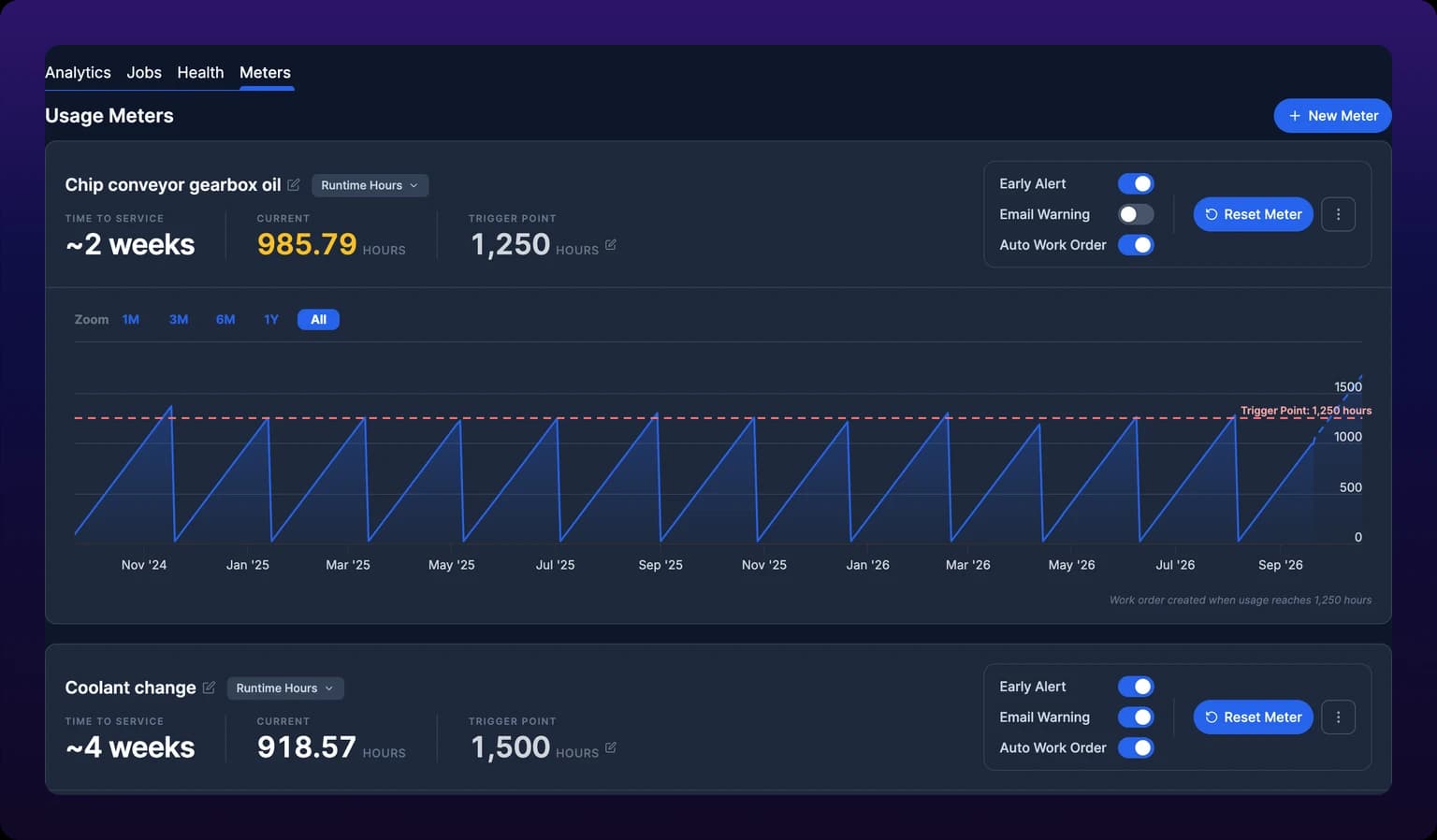The height and width of the screenshot is (840, 1437).
Task: Edit the Chip conveyor gearbox oil name
Action: click(294, 184)
